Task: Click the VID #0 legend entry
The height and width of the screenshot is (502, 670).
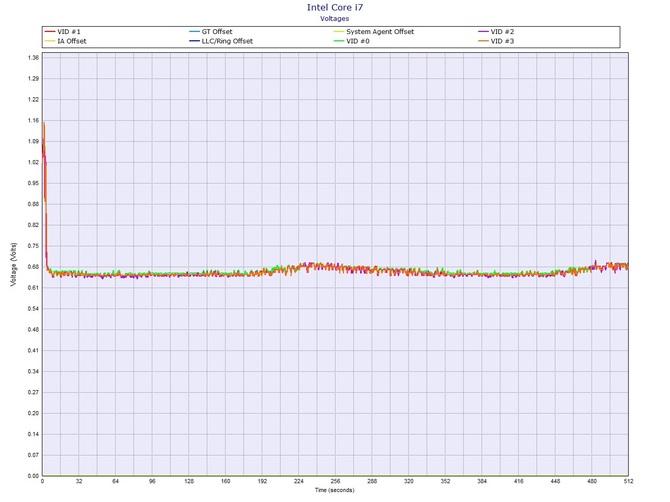Action: (352, 41)
